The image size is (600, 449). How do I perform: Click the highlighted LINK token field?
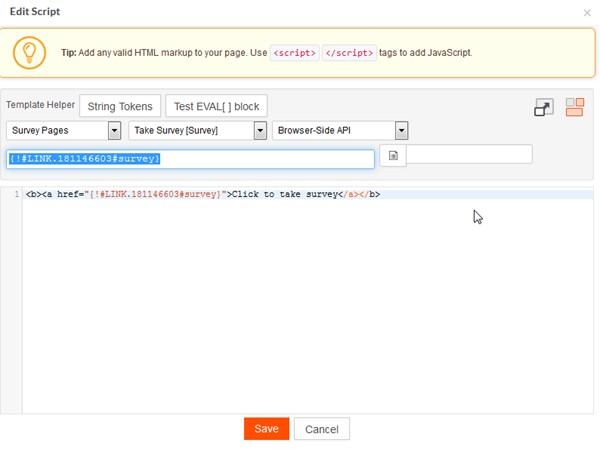(191, 159)
